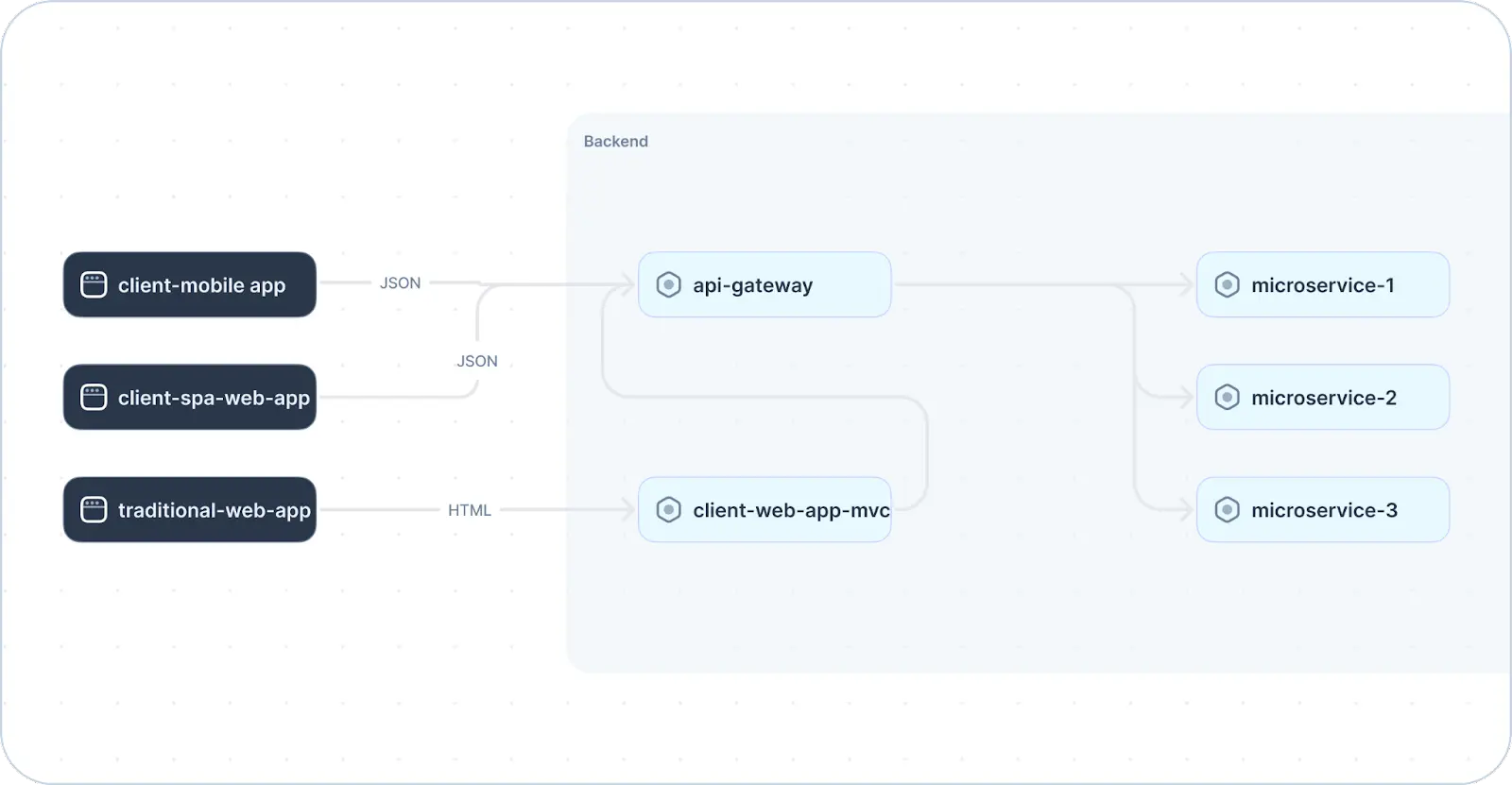Click the hexagon icon on microservice-2 node
Image resolution: width=1512 pixels, height=785 pixels.
click(x=1227, y=398)
